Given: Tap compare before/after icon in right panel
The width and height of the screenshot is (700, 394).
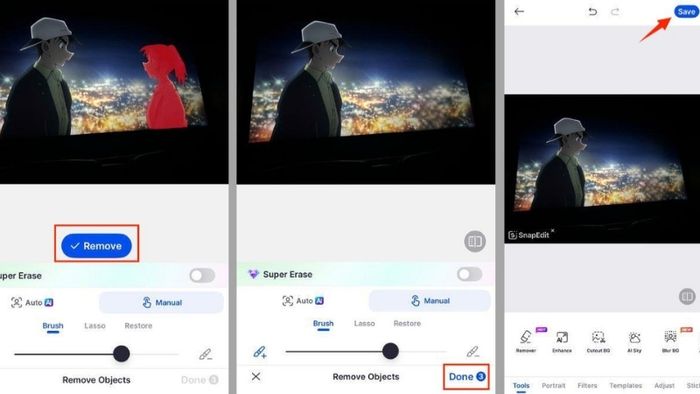Looking at the screenshot, I should (x=687, y=296).
